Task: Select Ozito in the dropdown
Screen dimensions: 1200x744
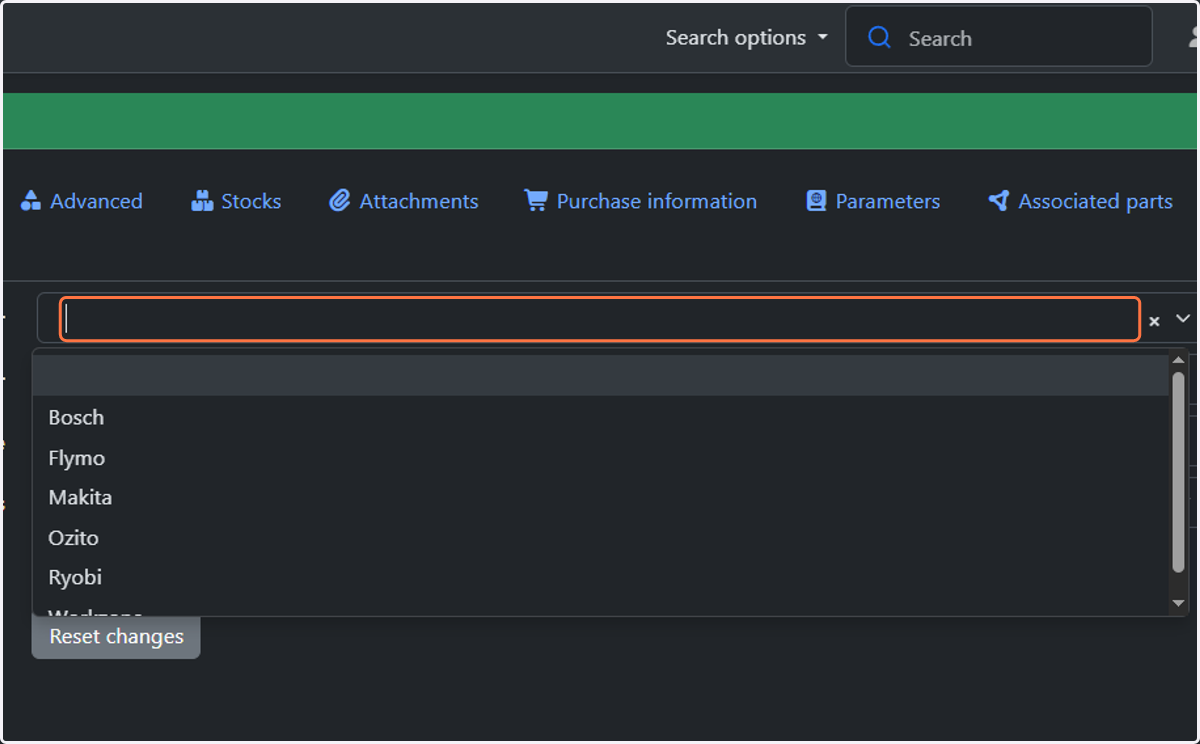Action: (600, 537)
